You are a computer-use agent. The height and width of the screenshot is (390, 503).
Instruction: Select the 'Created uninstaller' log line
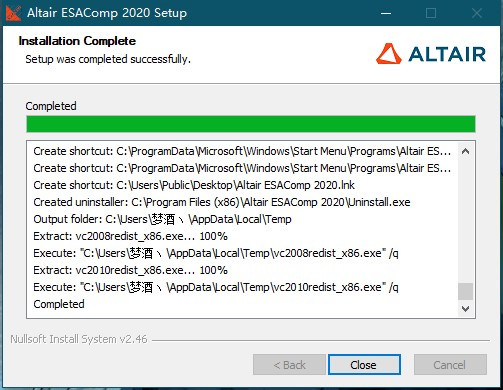pyautogui.click(x=222, y=202)
